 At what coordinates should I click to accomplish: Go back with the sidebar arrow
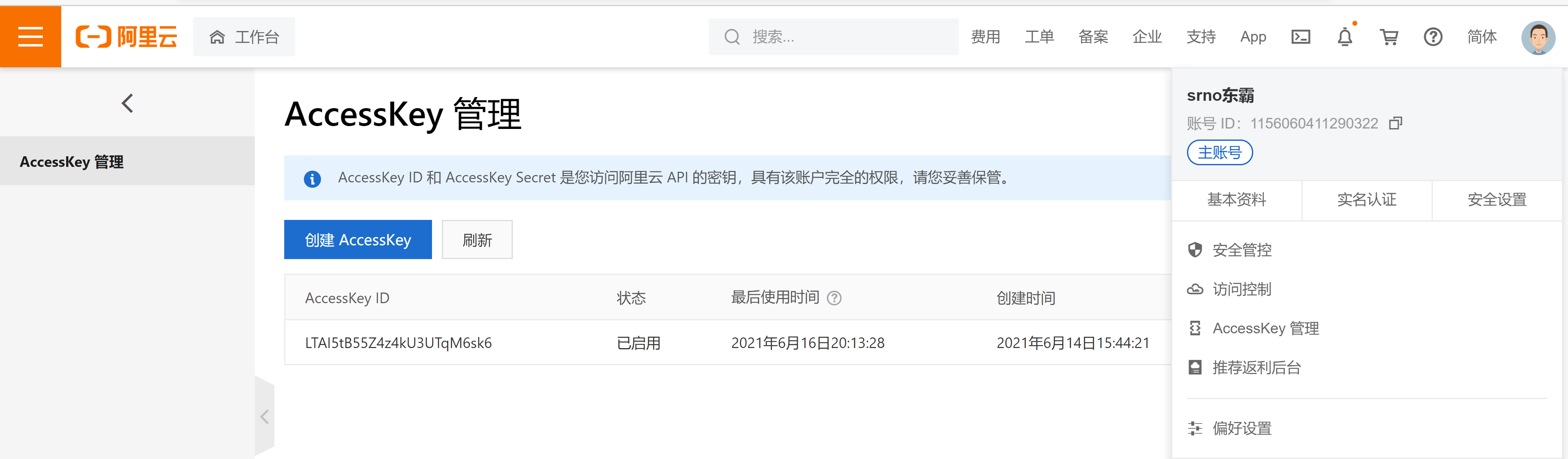coord(127,103)
